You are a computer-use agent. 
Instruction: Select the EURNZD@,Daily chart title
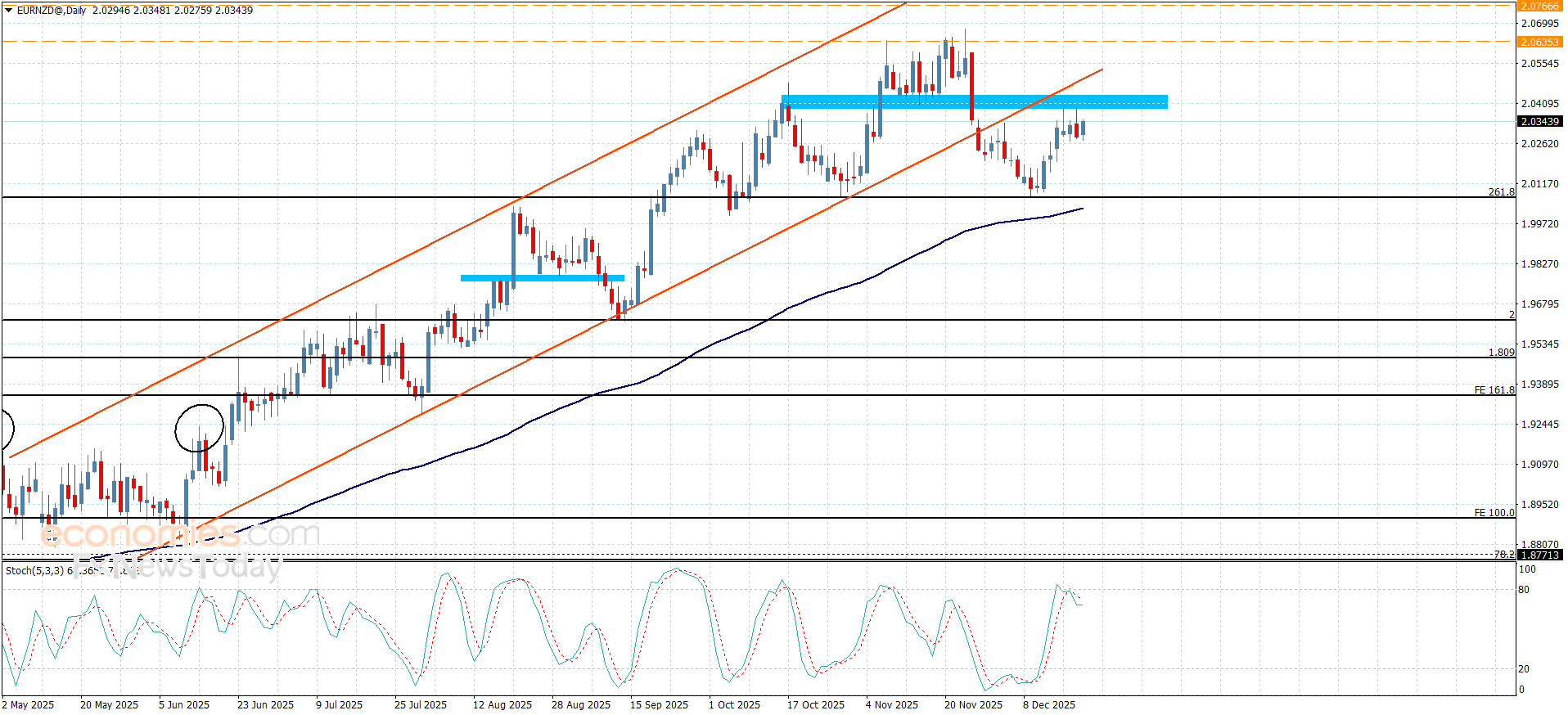click(51, 11)
